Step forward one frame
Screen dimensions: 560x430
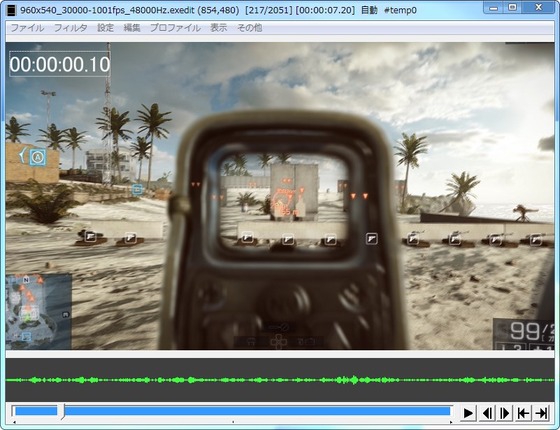[505, 413]
